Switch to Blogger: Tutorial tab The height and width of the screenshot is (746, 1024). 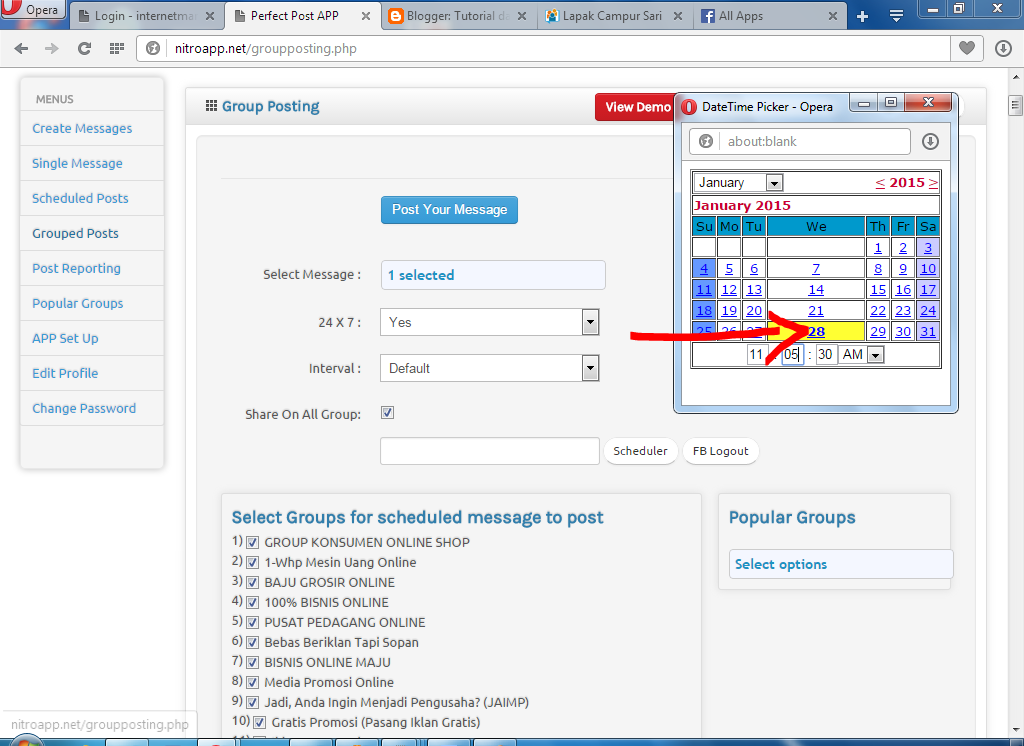pyautogui.click(x=458, y=16)
